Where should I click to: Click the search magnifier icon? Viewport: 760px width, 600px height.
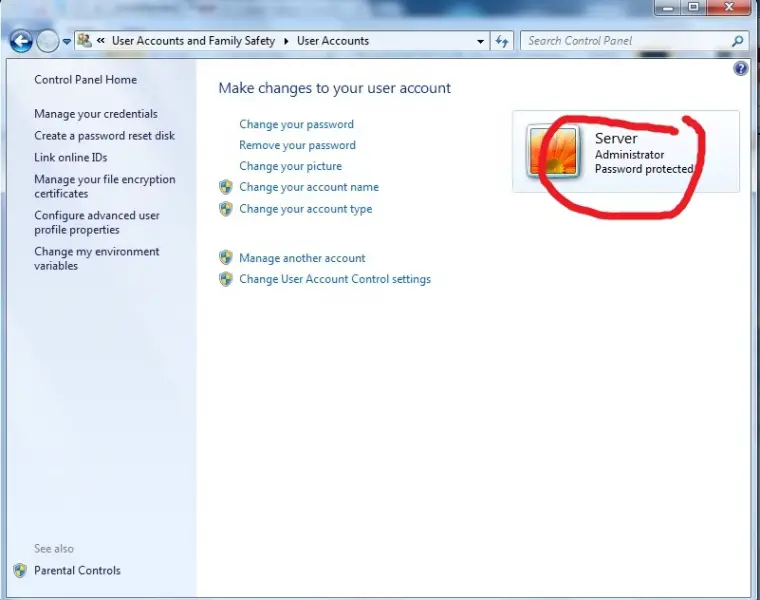coord(737,41)
